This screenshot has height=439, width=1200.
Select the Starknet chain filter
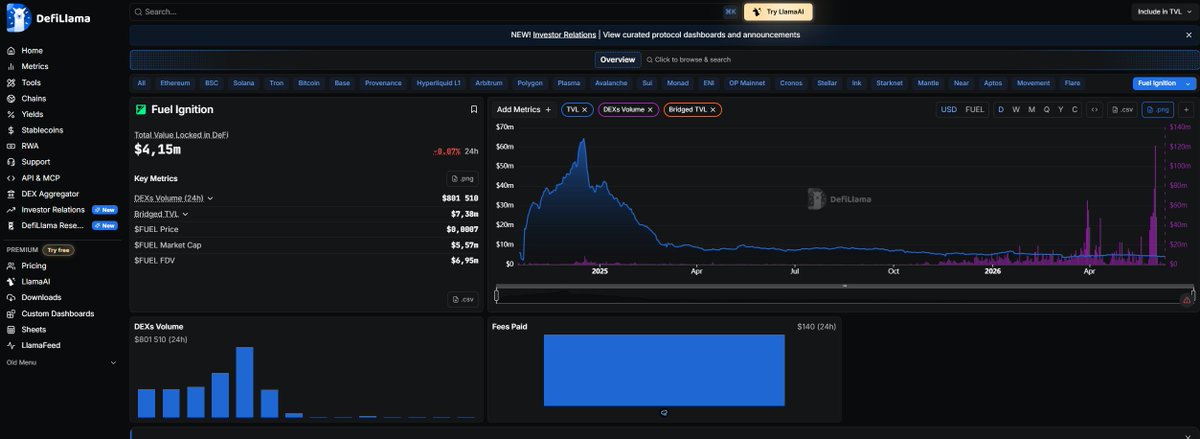[x=889, y=83]
